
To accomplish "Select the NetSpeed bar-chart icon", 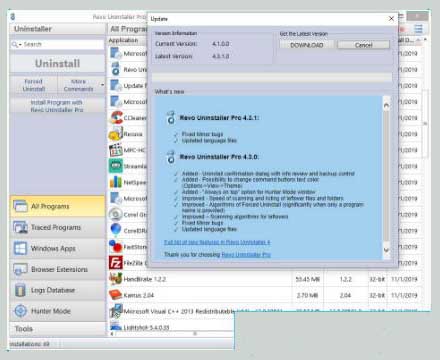I will pyautogui.click(x=116, y=182).
